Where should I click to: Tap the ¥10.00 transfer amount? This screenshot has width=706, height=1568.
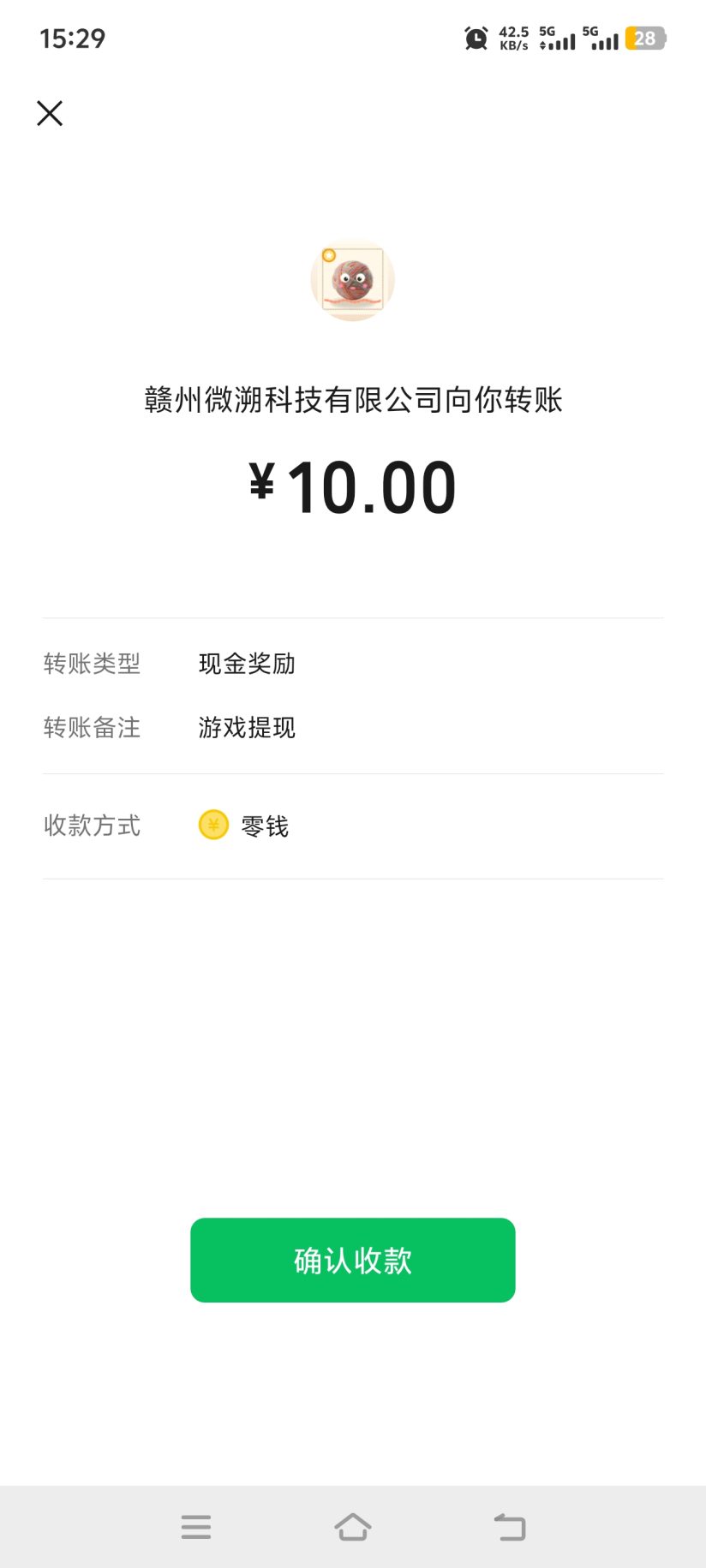353,487
